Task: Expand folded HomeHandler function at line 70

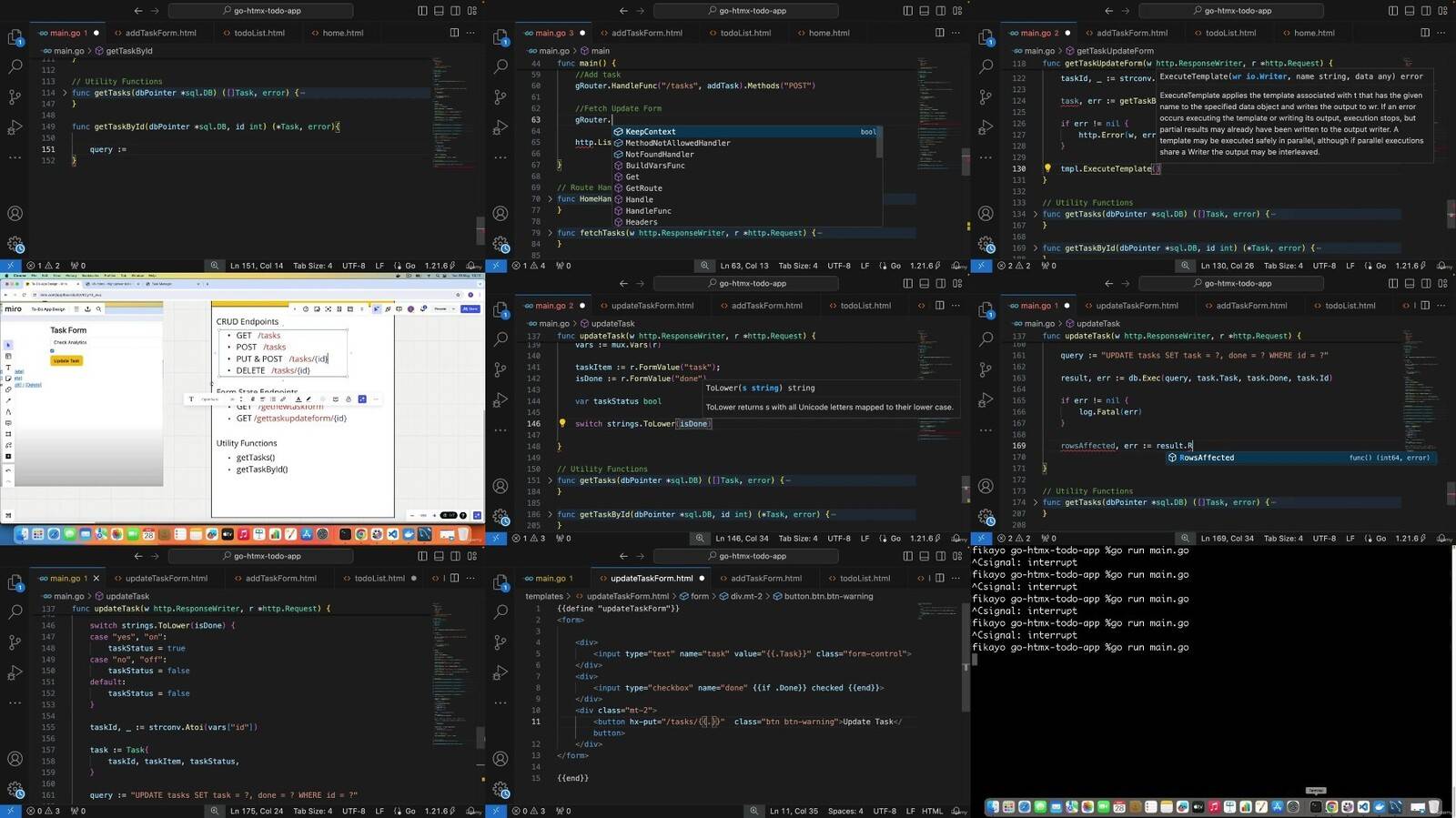Action: point(550,199)
